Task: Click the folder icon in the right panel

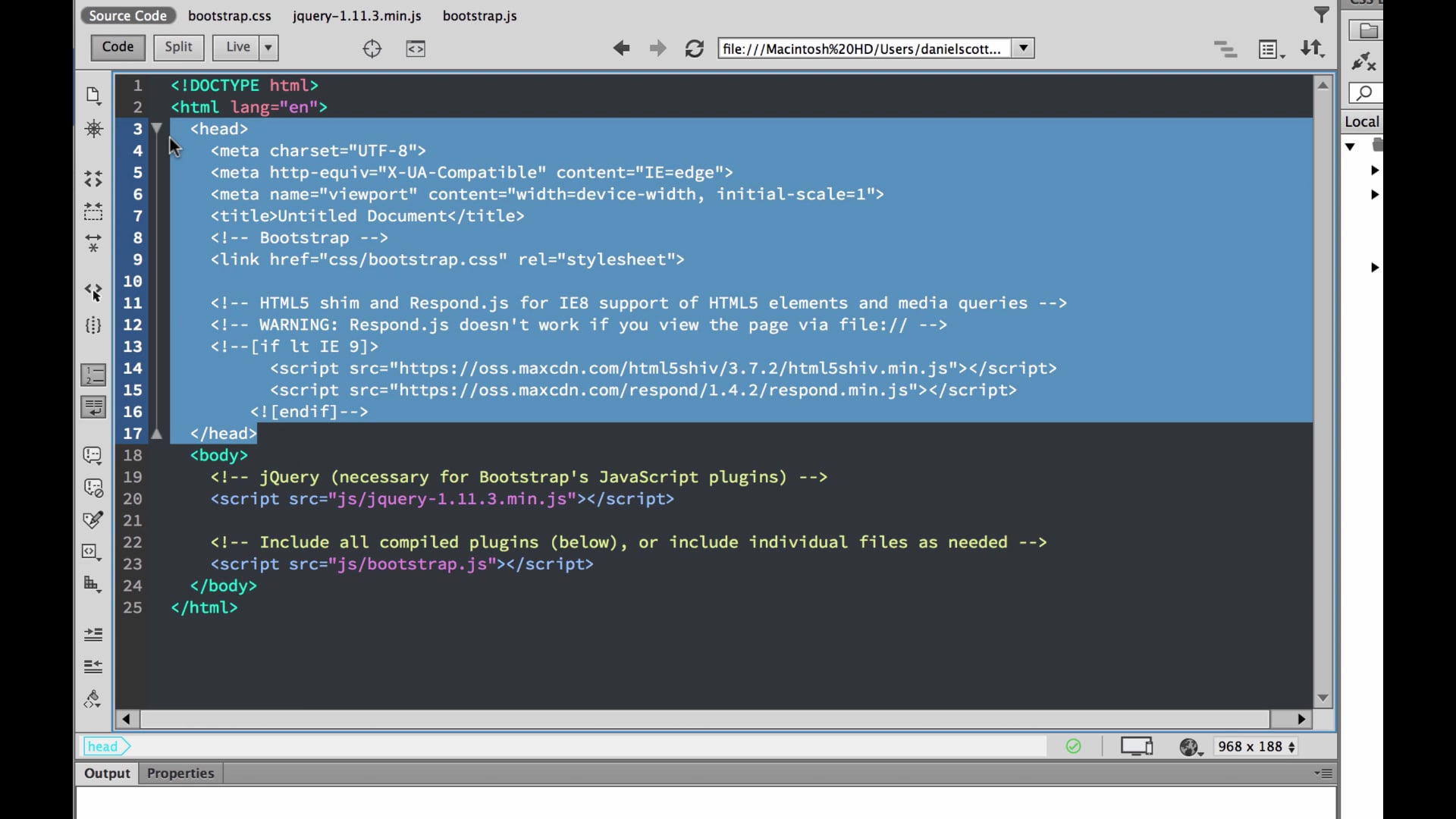Action: click(x=1367, y=30)
